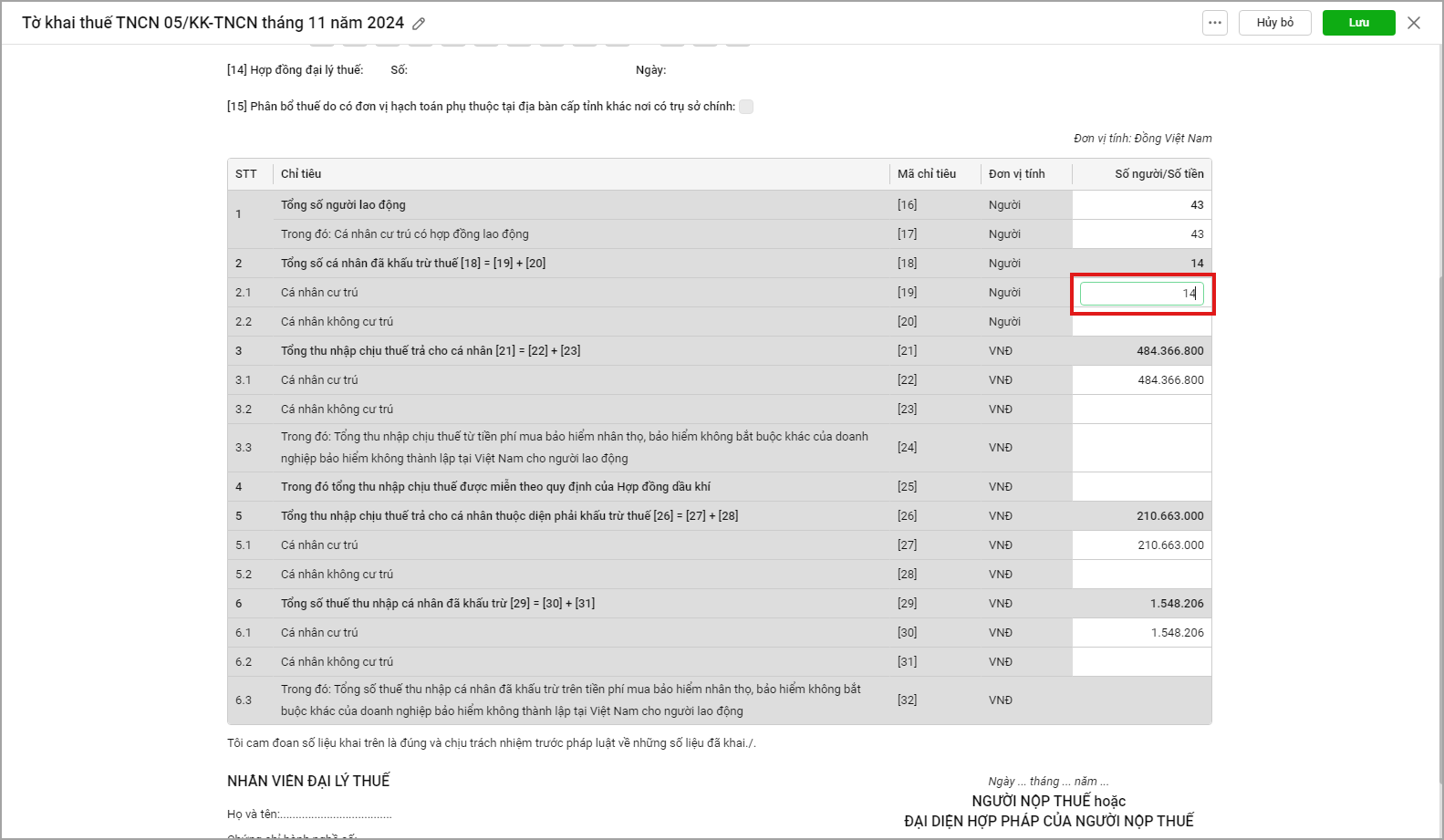Edit the [22] resident taxable income amount
Image resolution: width=1444 pixels, height=840 pixels.
[x=1141, y=380]
